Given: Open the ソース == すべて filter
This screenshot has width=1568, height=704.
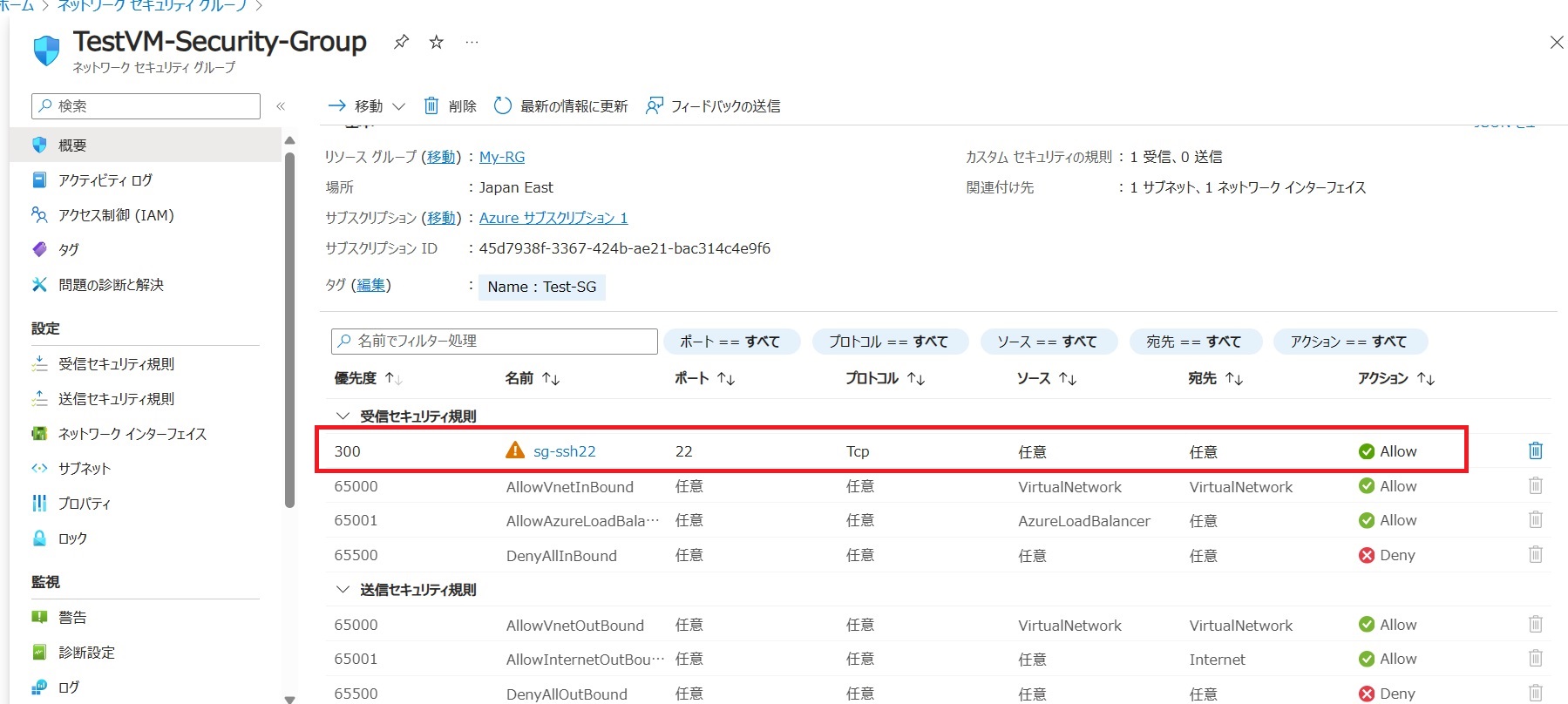Looking at the screenshot, I should [1048, 342].
